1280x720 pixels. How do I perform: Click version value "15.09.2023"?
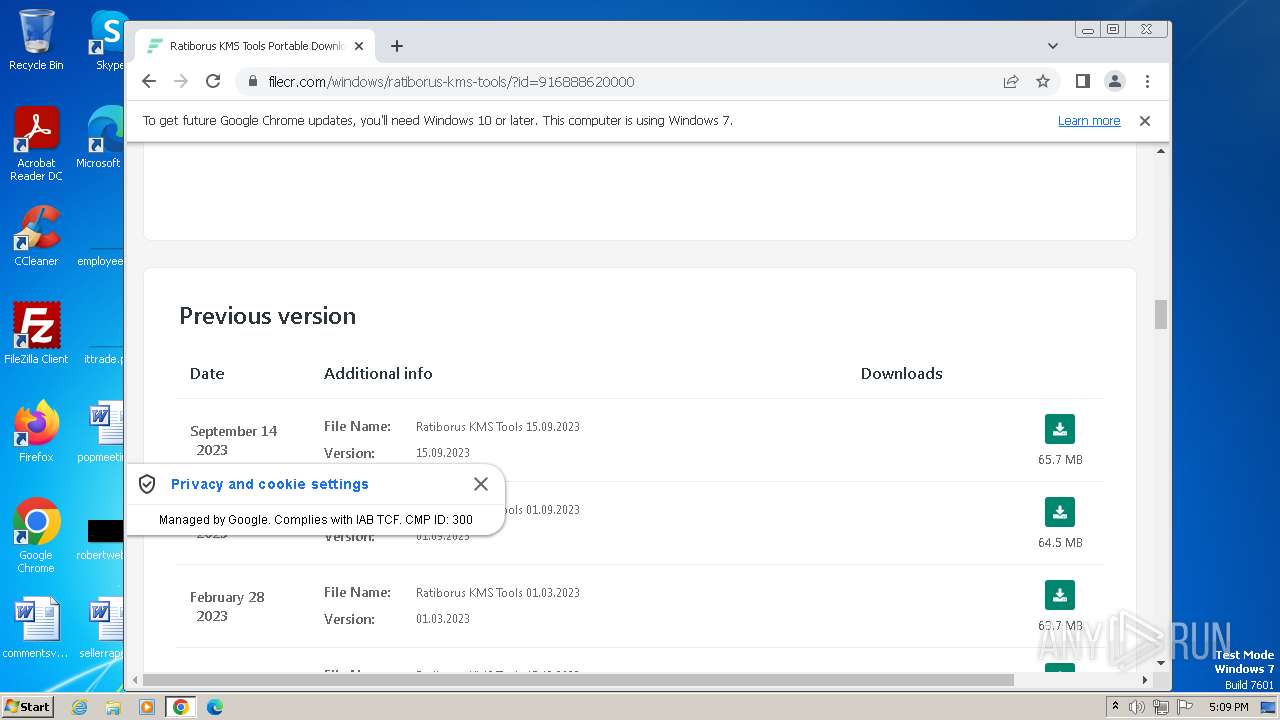tap(443, 453)
